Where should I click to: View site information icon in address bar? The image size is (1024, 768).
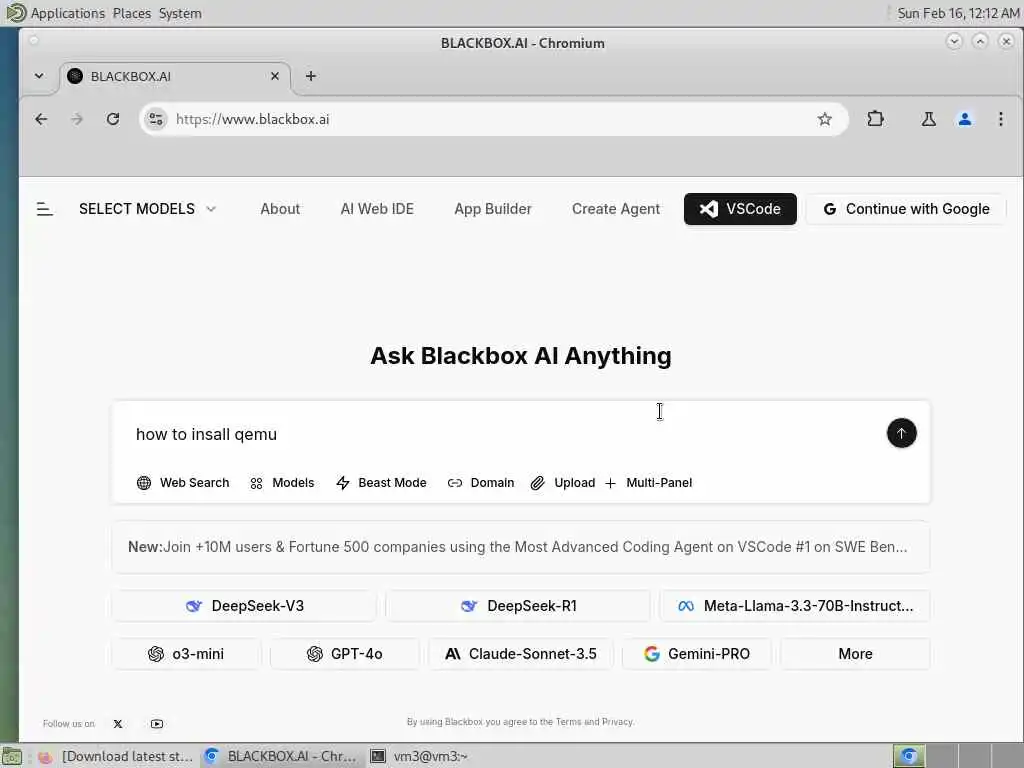pos(155,119)
